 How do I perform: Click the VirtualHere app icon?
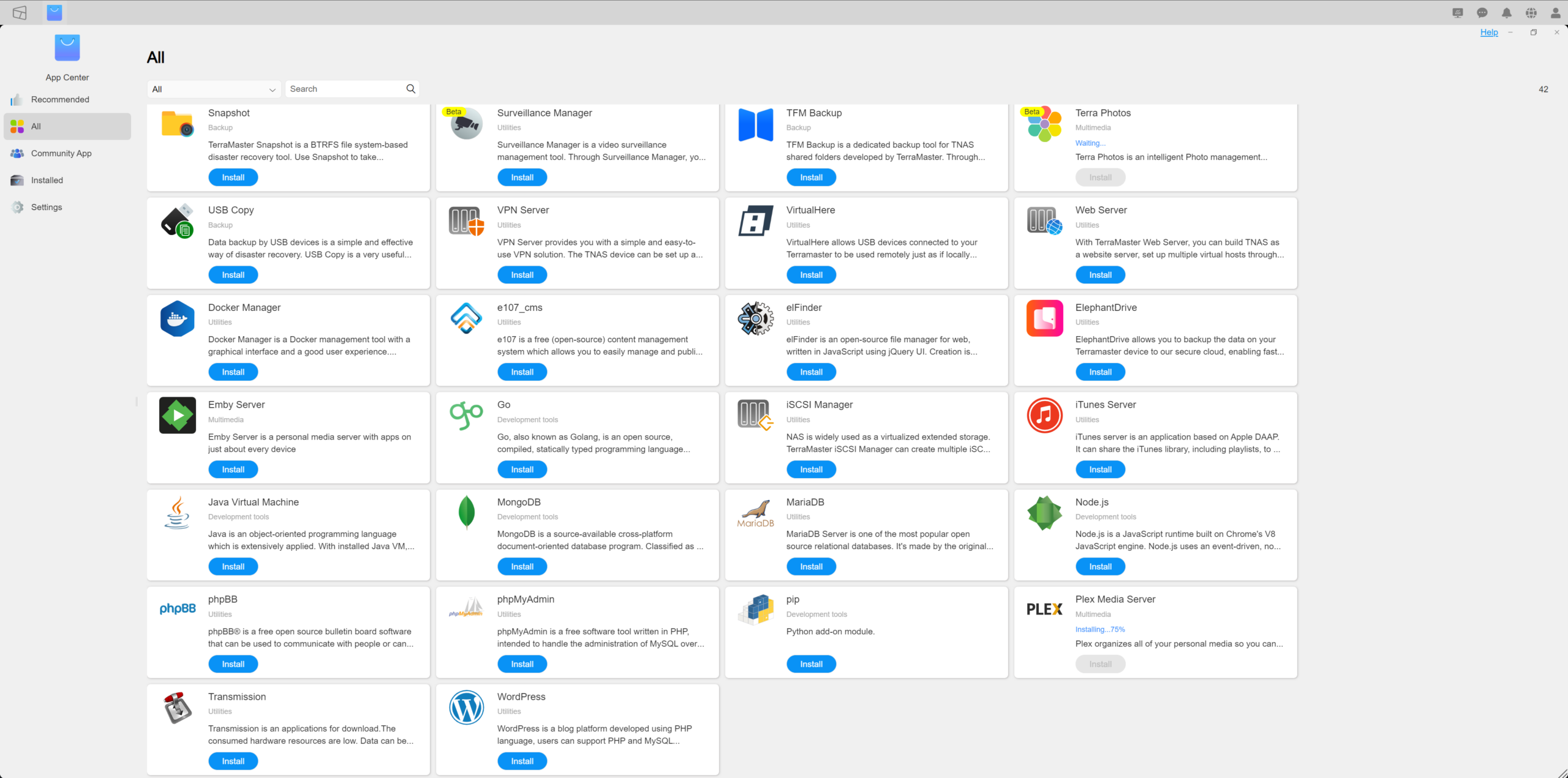pyautogui.click(x=755, y=221)
